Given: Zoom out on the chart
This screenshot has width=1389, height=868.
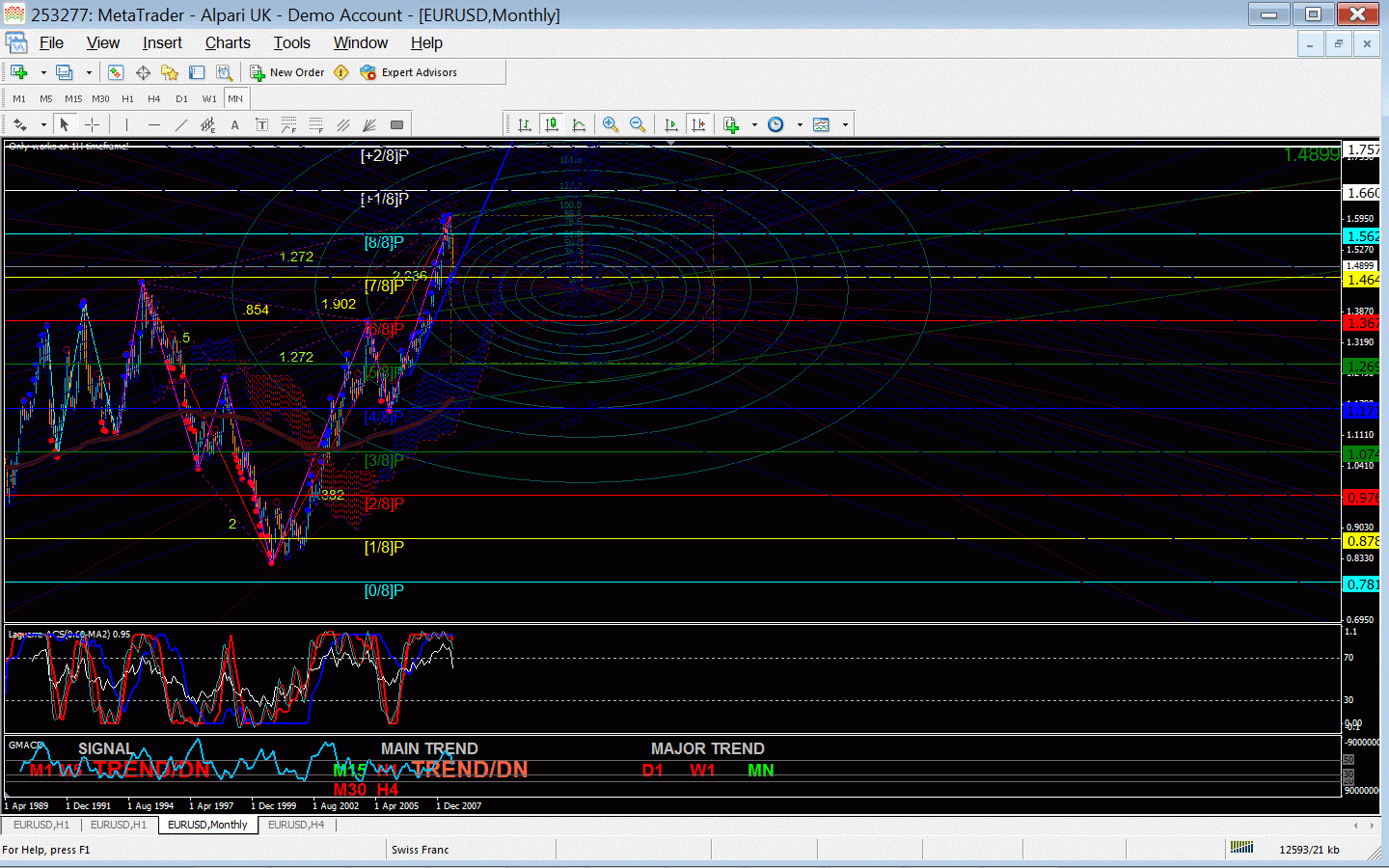Looking at the screenshot, I should coord(638,124).
